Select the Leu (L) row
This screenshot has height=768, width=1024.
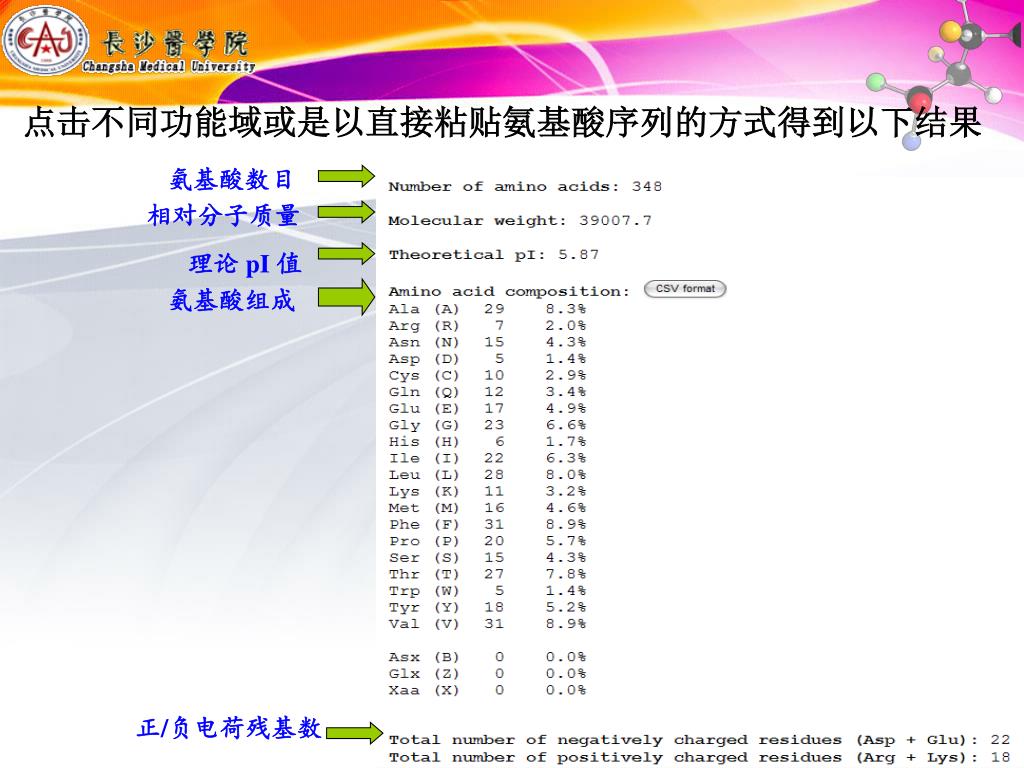487,475
